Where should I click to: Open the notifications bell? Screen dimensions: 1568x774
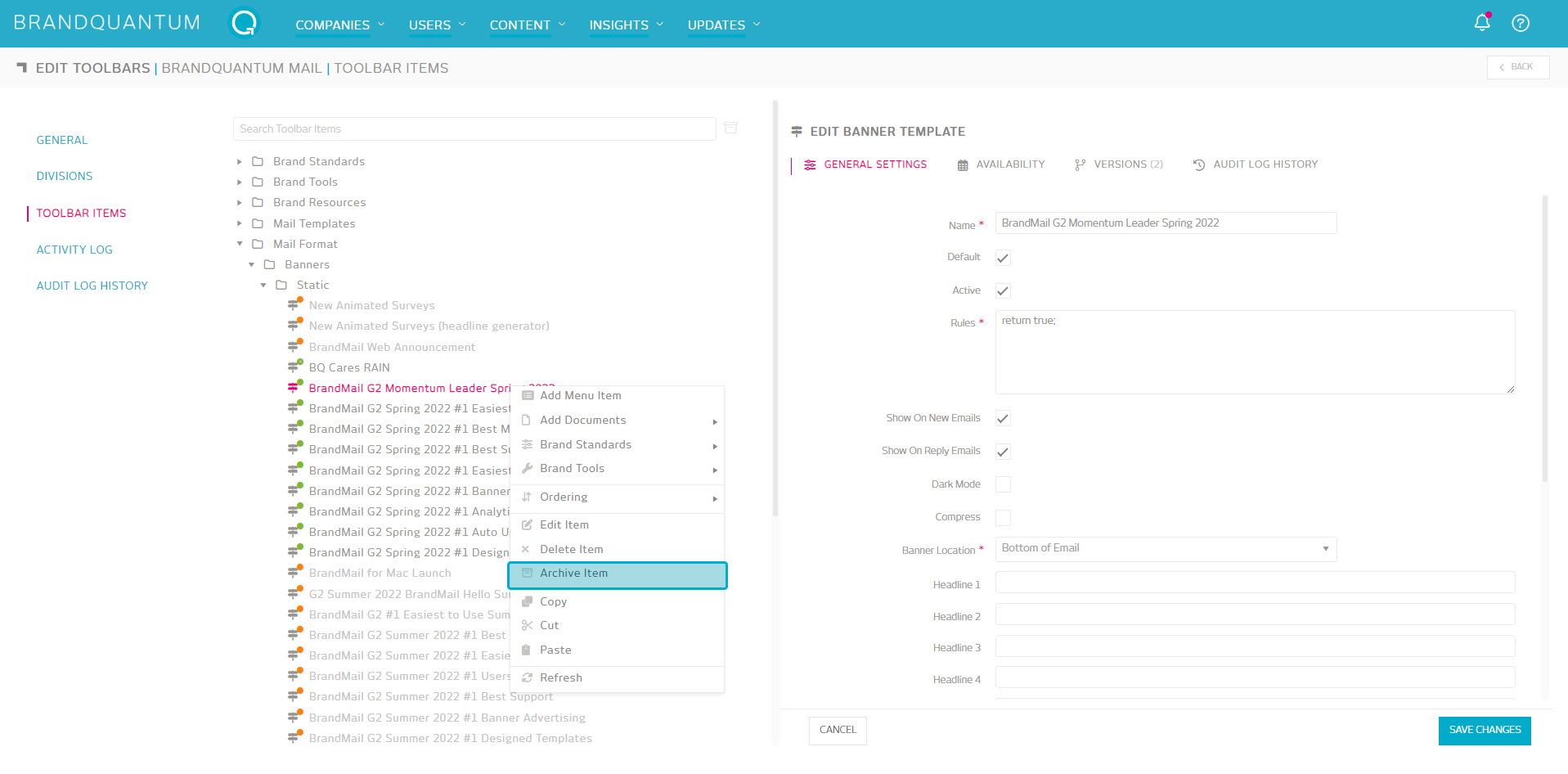click(1481, 23)
